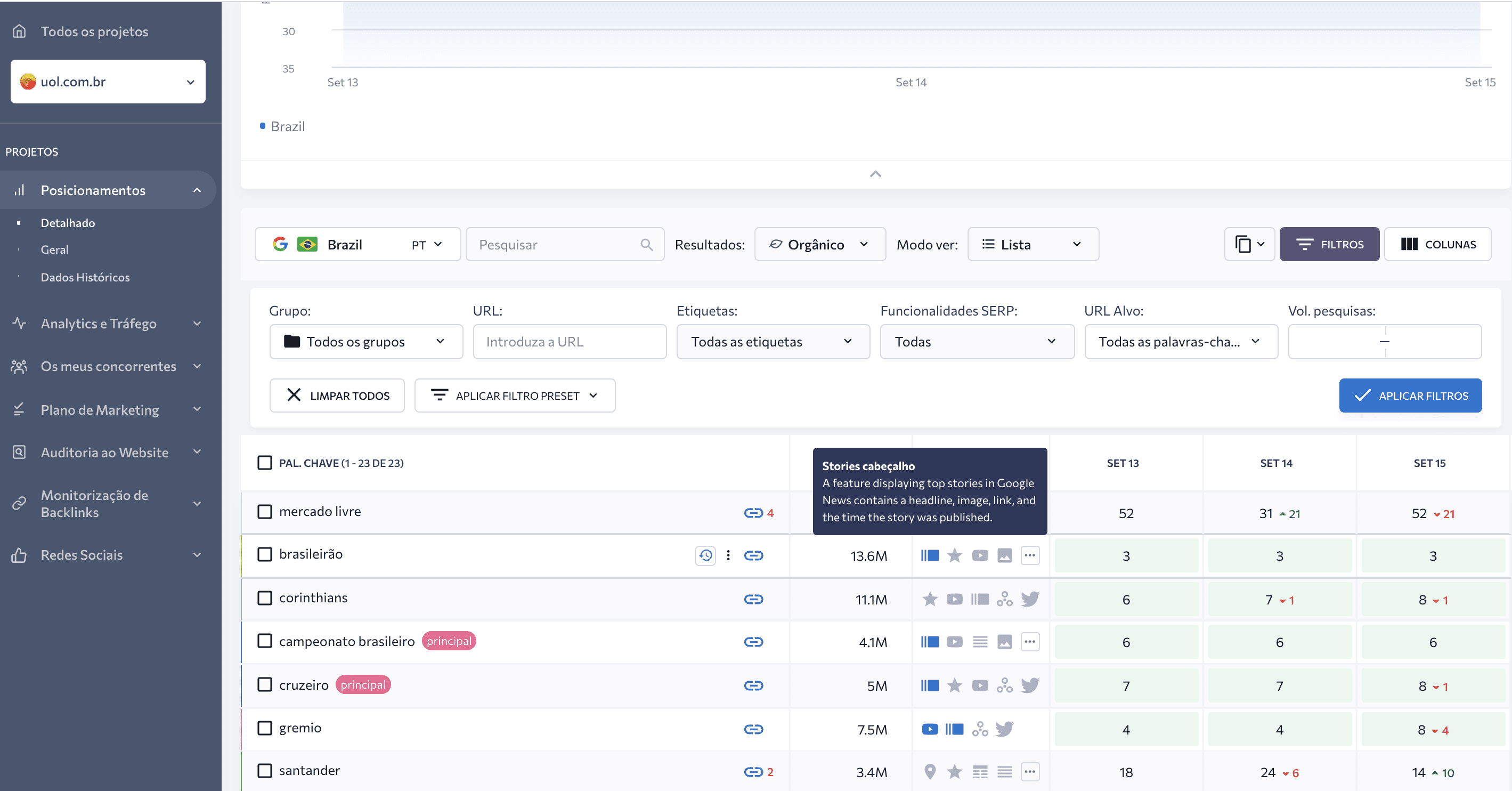Check the corinthians keyword
Image resolution: width=1512 pixels, height=791 pixels.
pos(265,598)
